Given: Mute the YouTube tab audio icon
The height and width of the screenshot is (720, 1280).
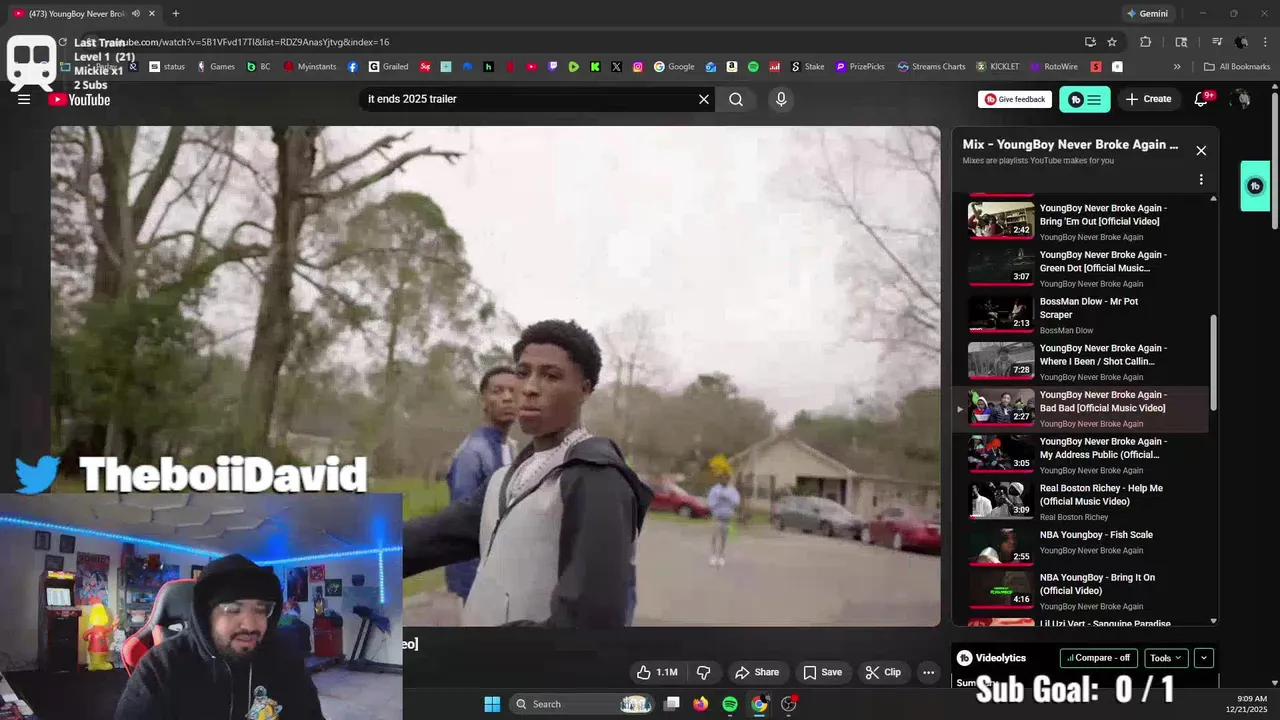Looking at the screenshot, I should (x=136, y=13).
